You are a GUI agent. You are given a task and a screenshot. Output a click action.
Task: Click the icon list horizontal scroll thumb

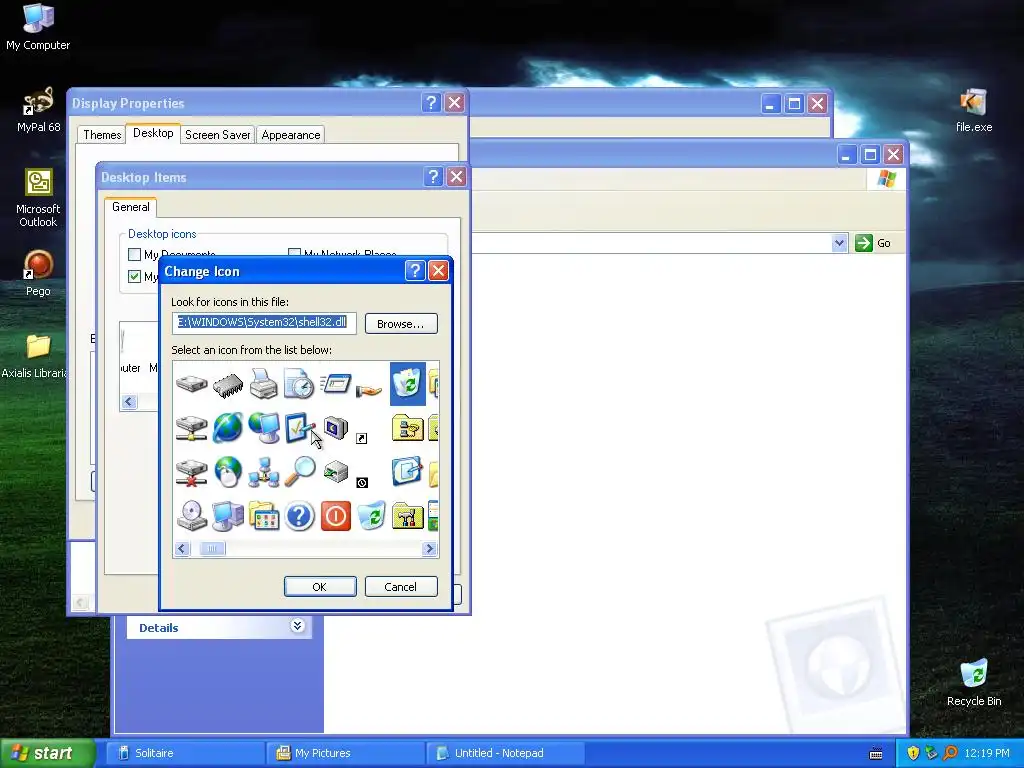coord(212,549)
